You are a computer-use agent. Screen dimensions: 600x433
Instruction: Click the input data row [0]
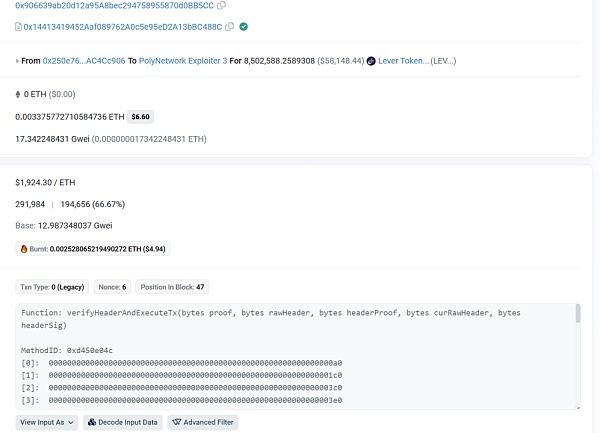[x=182, y=363]
